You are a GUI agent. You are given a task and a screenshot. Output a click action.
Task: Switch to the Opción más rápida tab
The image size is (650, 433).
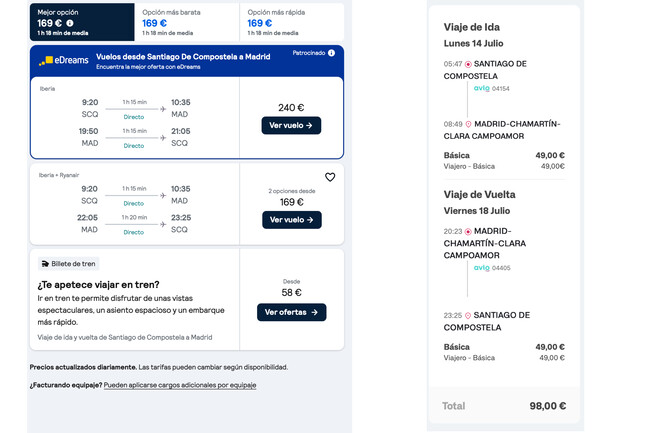pos(292,22)
